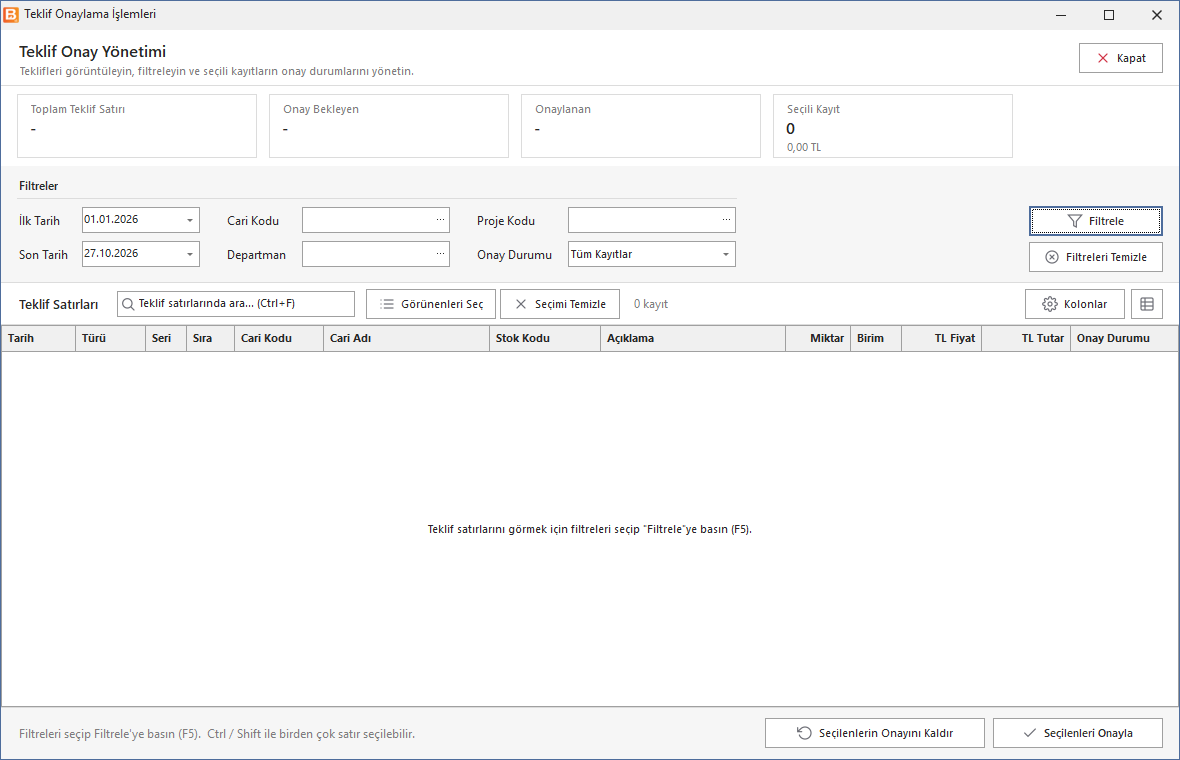Image resolution: width=1180 pixels, height=760 pixels.
Task: Click the Seçili Kayıt summary card
Action: tap(893, 126)
